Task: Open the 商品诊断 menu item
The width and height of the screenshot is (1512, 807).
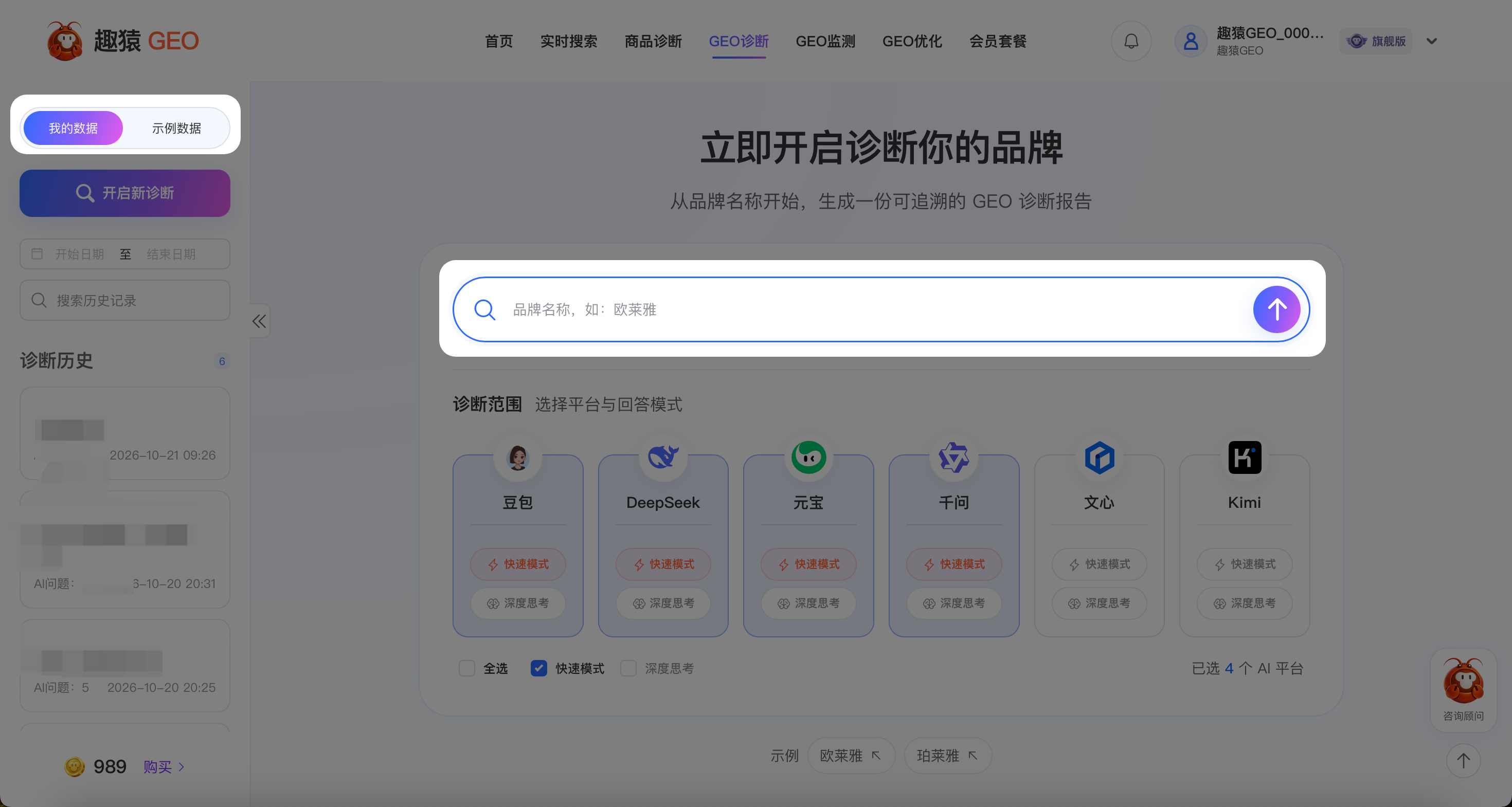Action: pyautogui.click(x=653, y=41)
